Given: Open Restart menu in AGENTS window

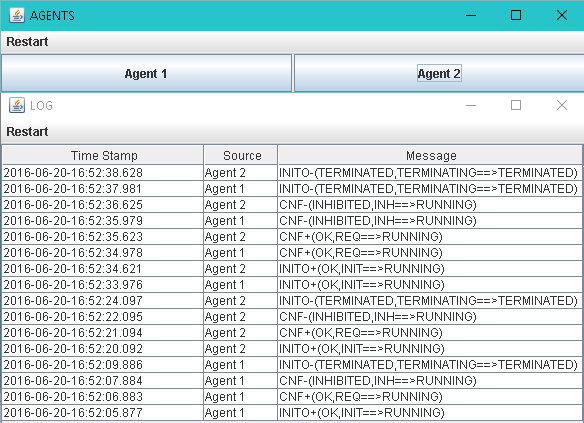Looking at the screenshot, I should [27, 42].
